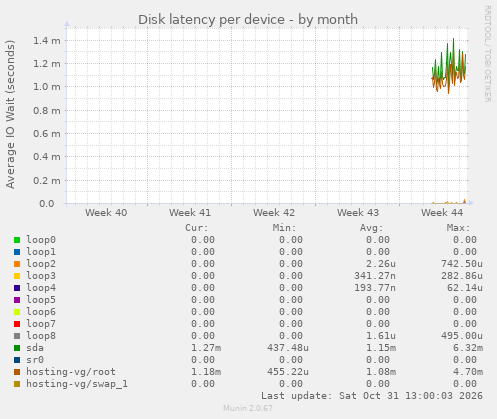Click hosting-vg/root average value 1.08m
This screenshot has height=419, width=497.
point(381,372)
